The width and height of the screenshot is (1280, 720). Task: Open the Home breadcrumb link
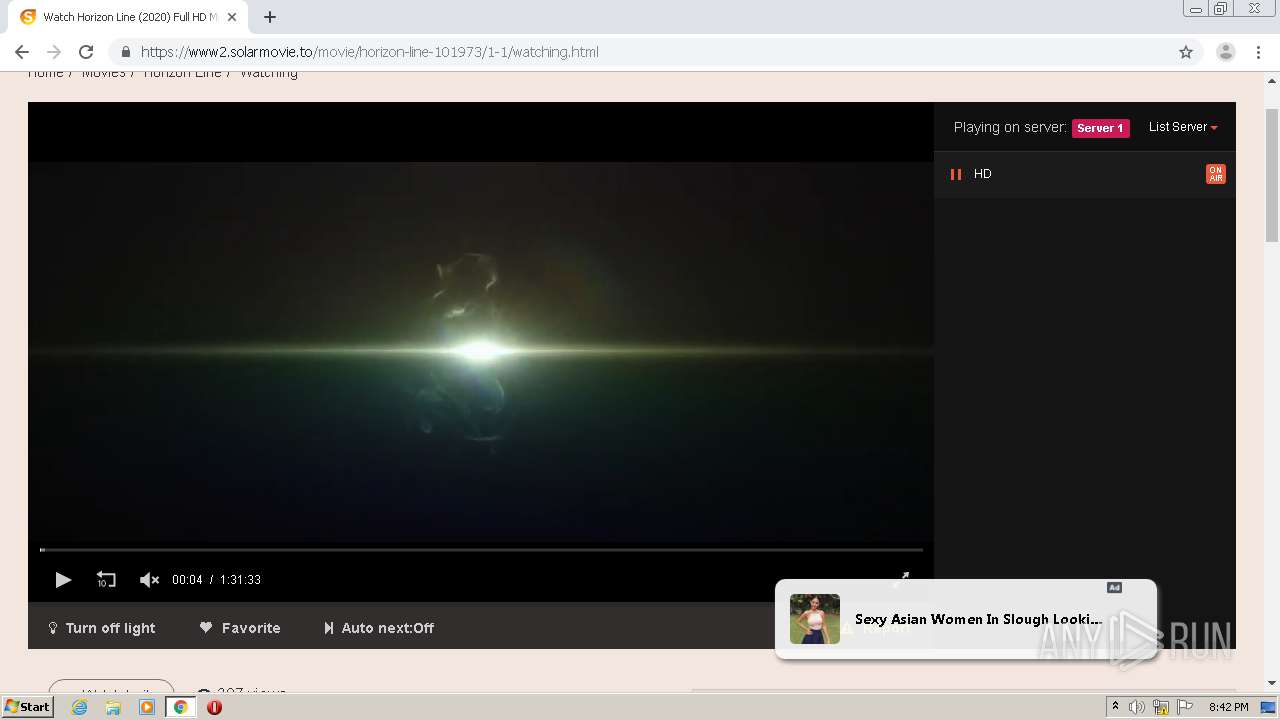coord(45,73)
